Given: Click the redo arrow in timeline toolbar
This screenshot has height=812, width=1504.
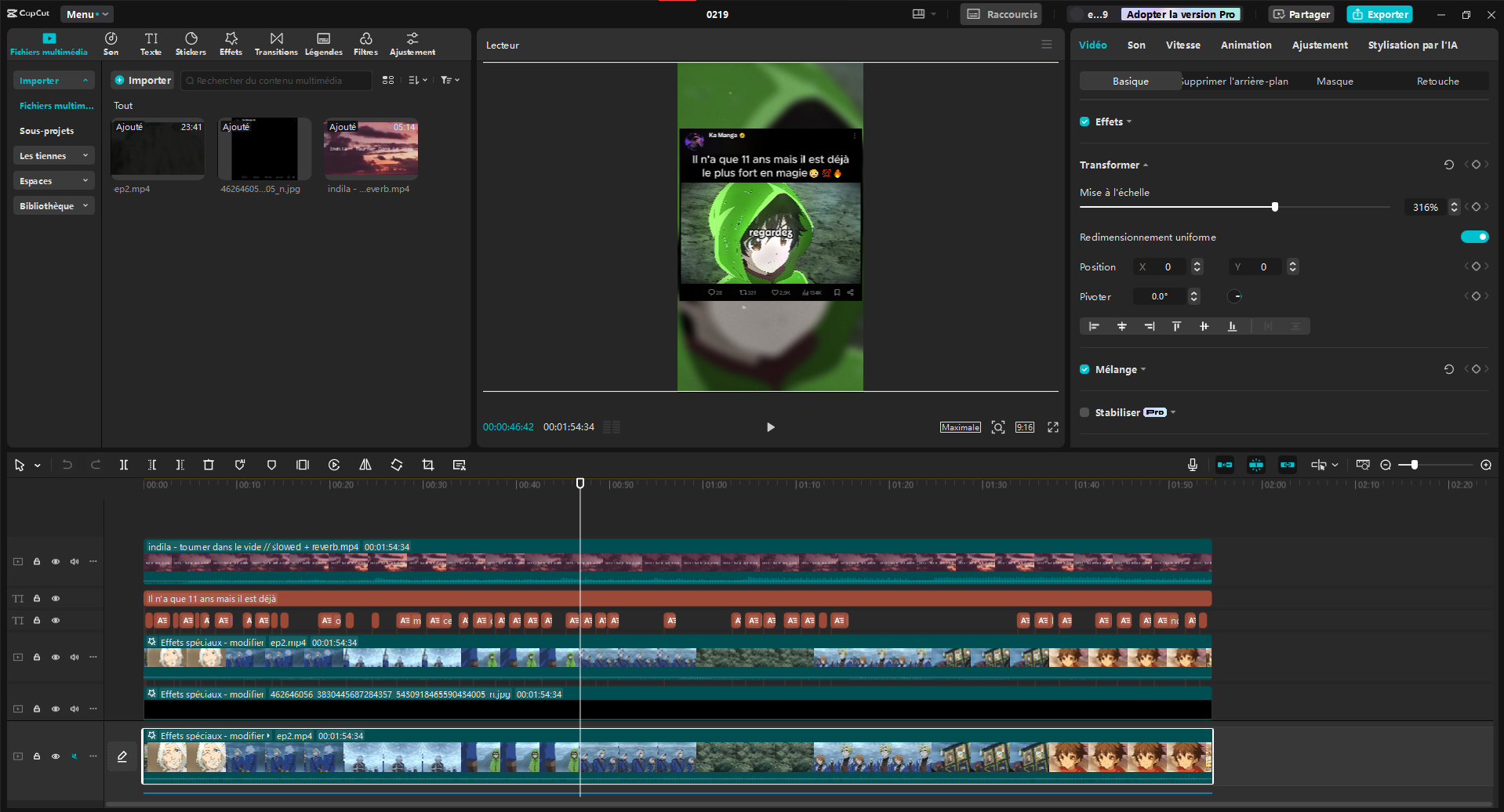Looking at the screenshot, I should point(96,465).
